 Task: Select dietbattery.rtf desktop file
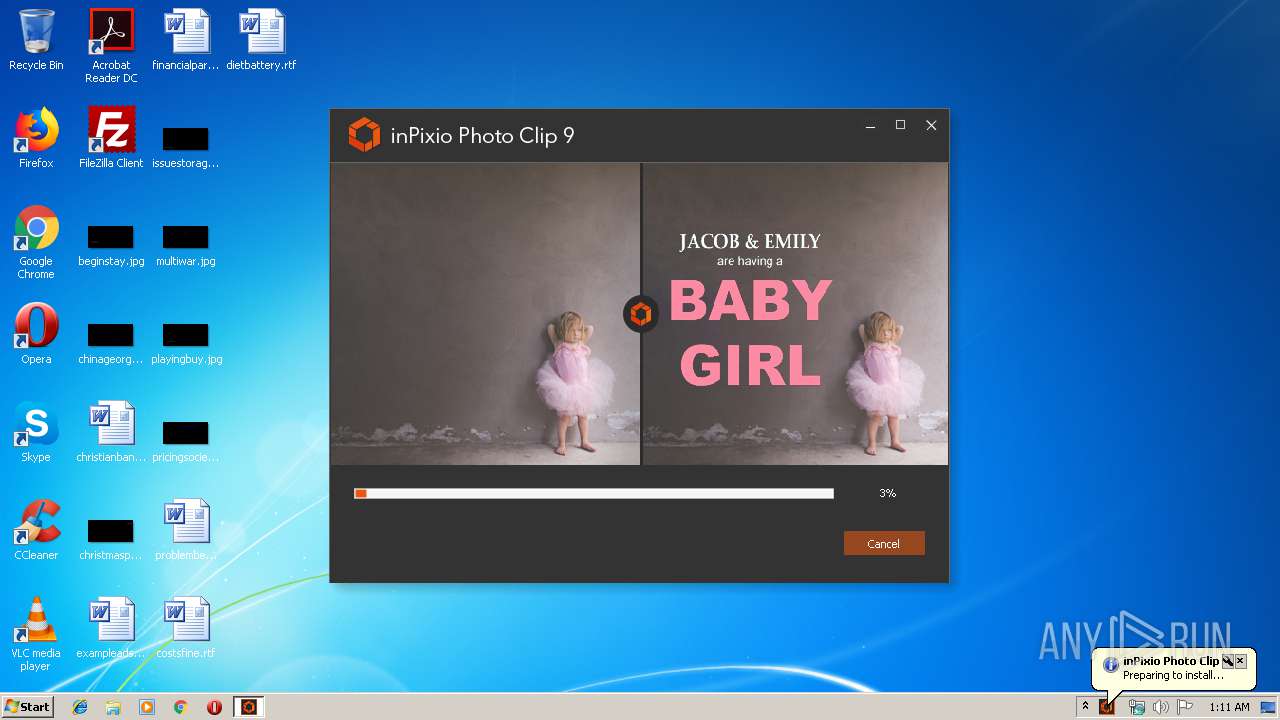261,40
